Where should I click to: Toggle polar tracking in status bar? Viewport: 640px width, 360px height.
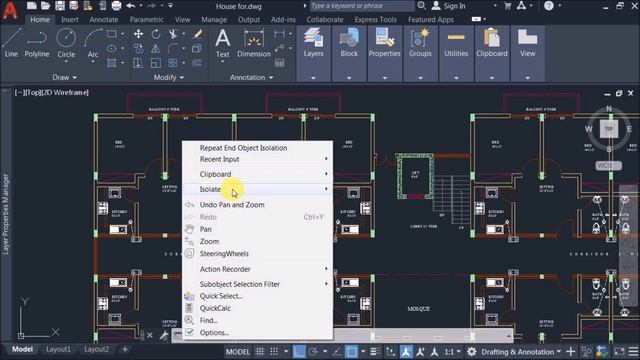click(x=313, y=351)
